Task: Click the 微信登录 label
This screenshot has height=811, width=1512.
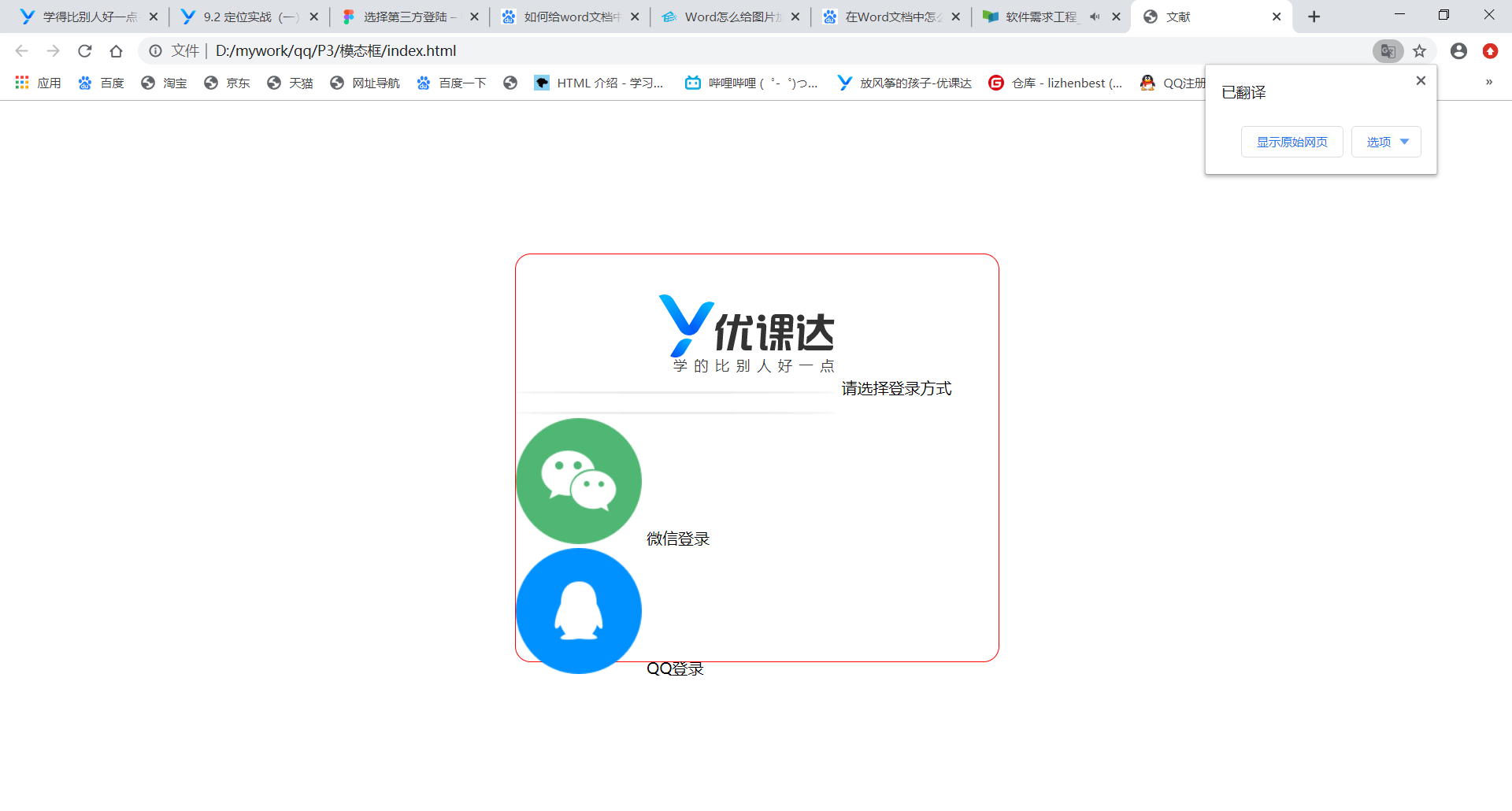Action: 678,539
